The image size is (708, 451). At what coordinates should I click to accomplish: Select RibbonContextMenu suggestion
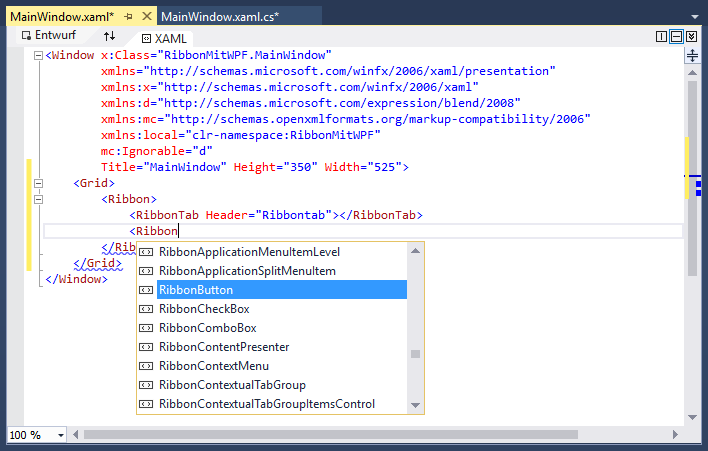272,366
